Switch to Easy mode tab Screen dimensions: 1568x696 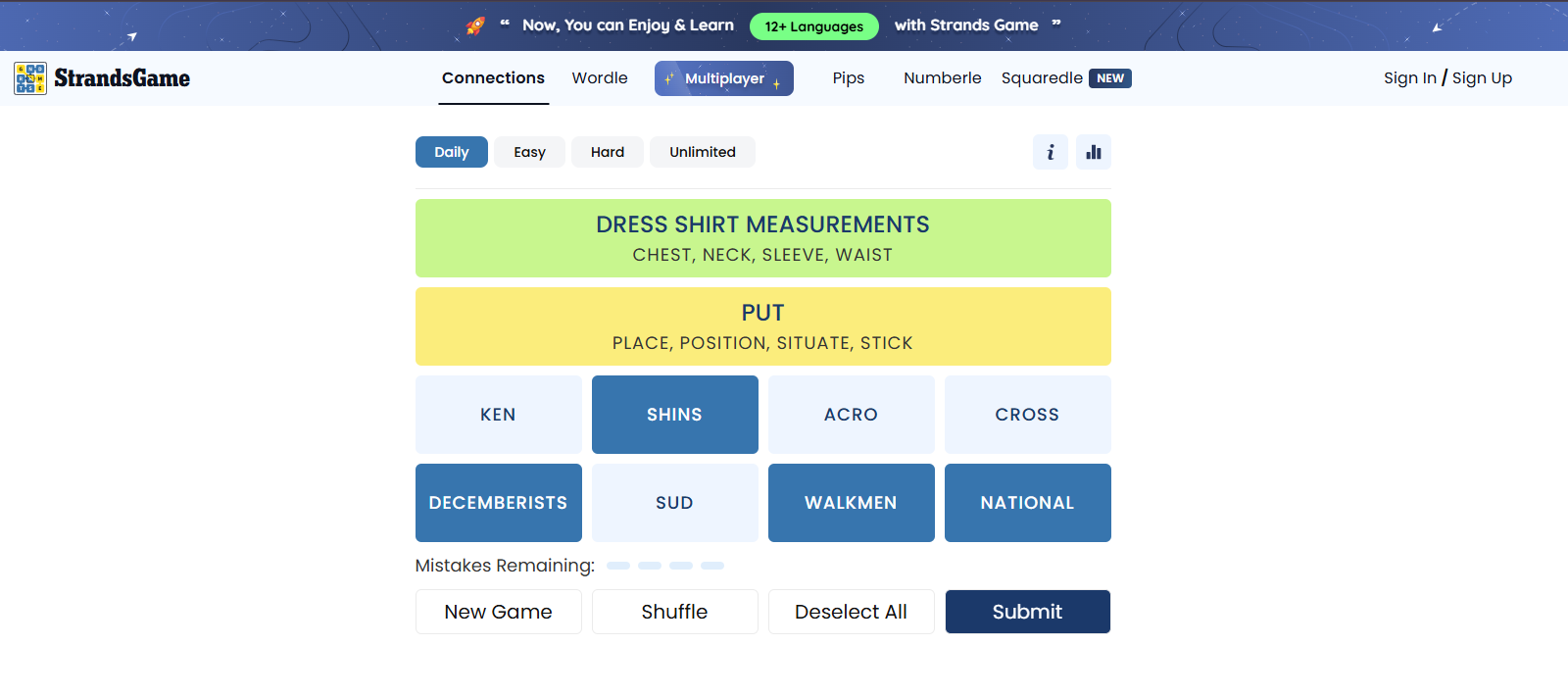pyautogui.click(x=529, y=152)
